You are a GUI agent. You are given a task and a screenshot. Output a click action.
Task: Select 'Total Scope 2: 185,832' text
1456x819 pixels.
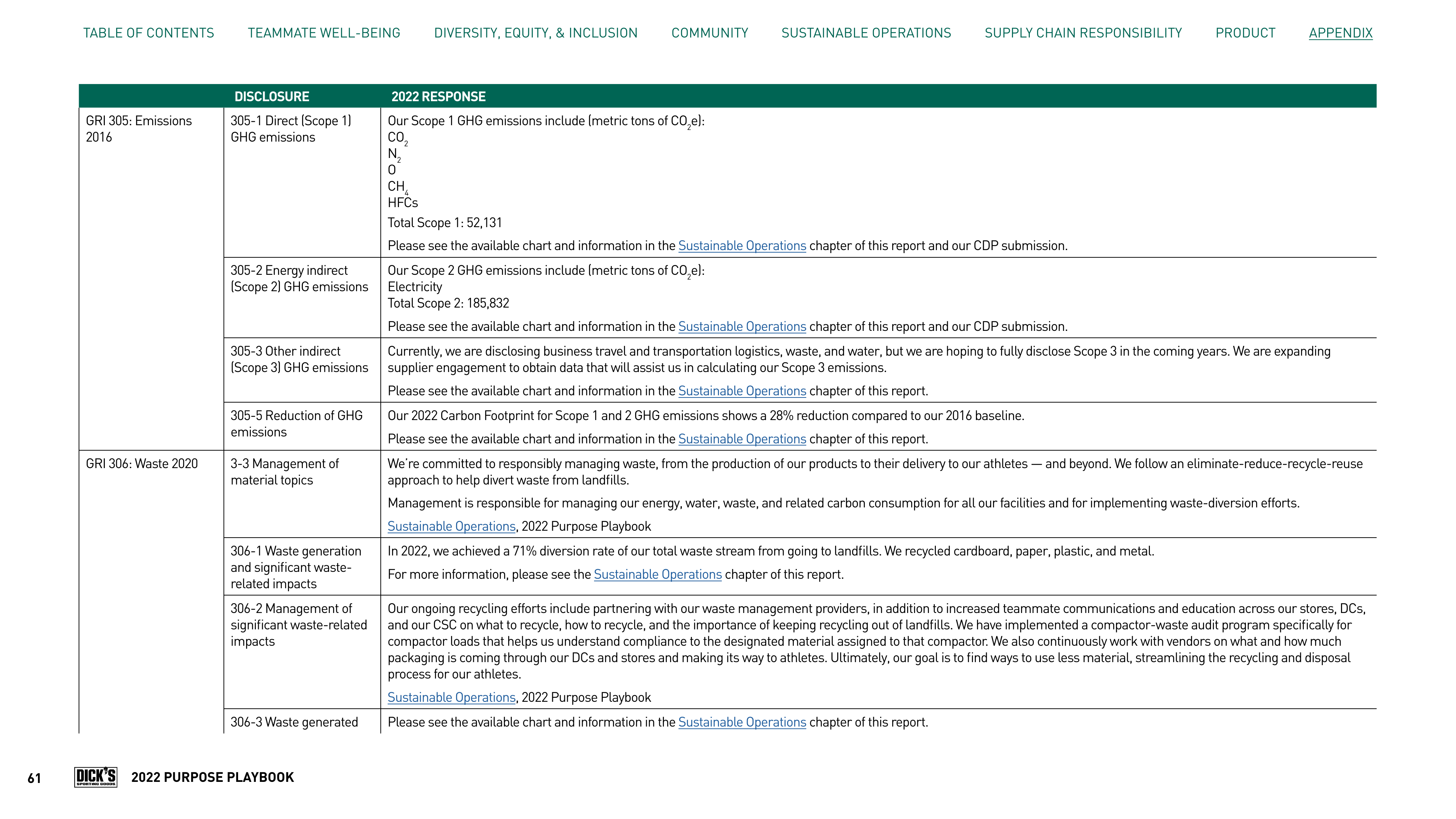[448, 303]
